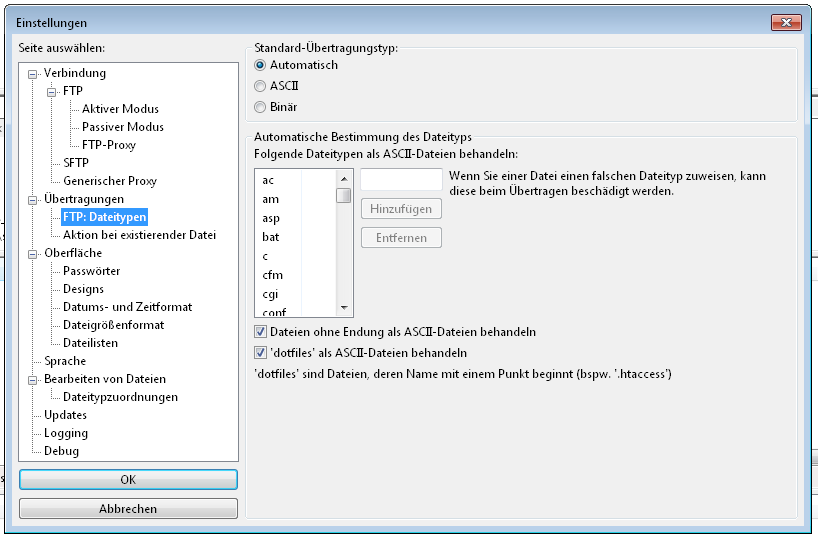Collapse the Oberfläche tree node
The image size is (818, 540).
pos(33,254)
